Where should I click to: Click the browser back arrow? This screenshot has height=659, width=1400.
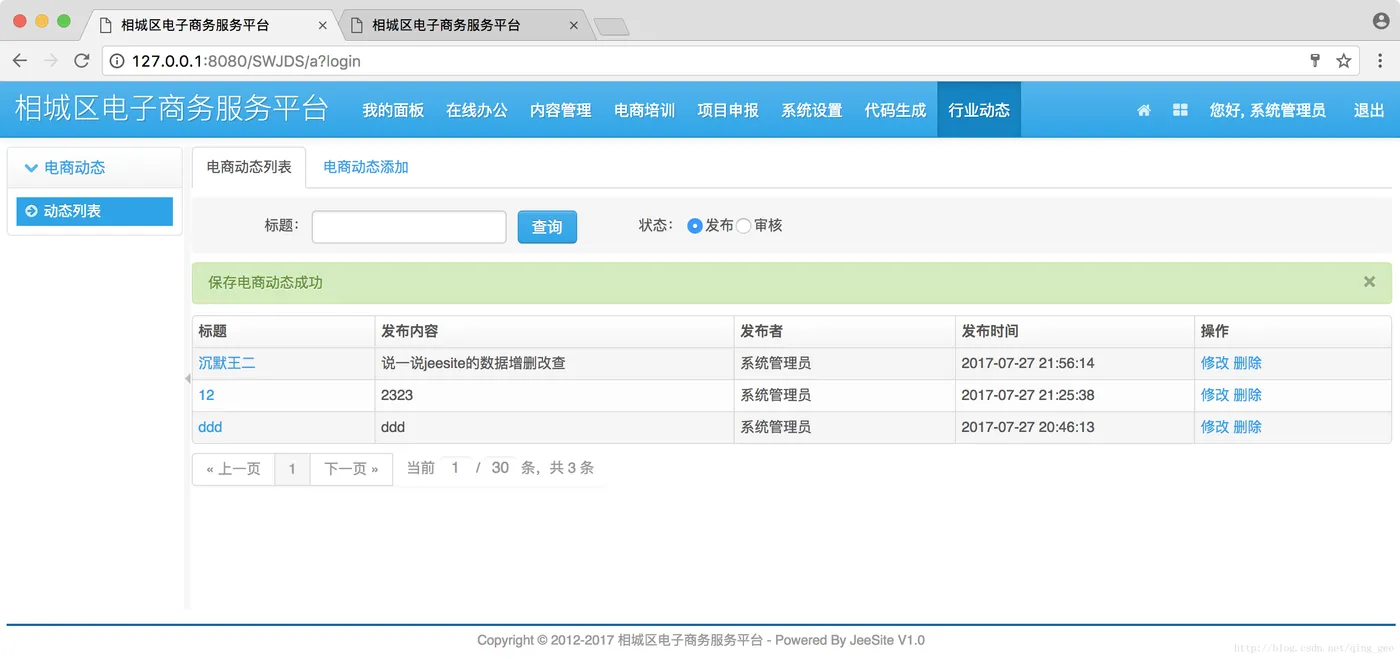pyautogui.click(x=20, y=61)
